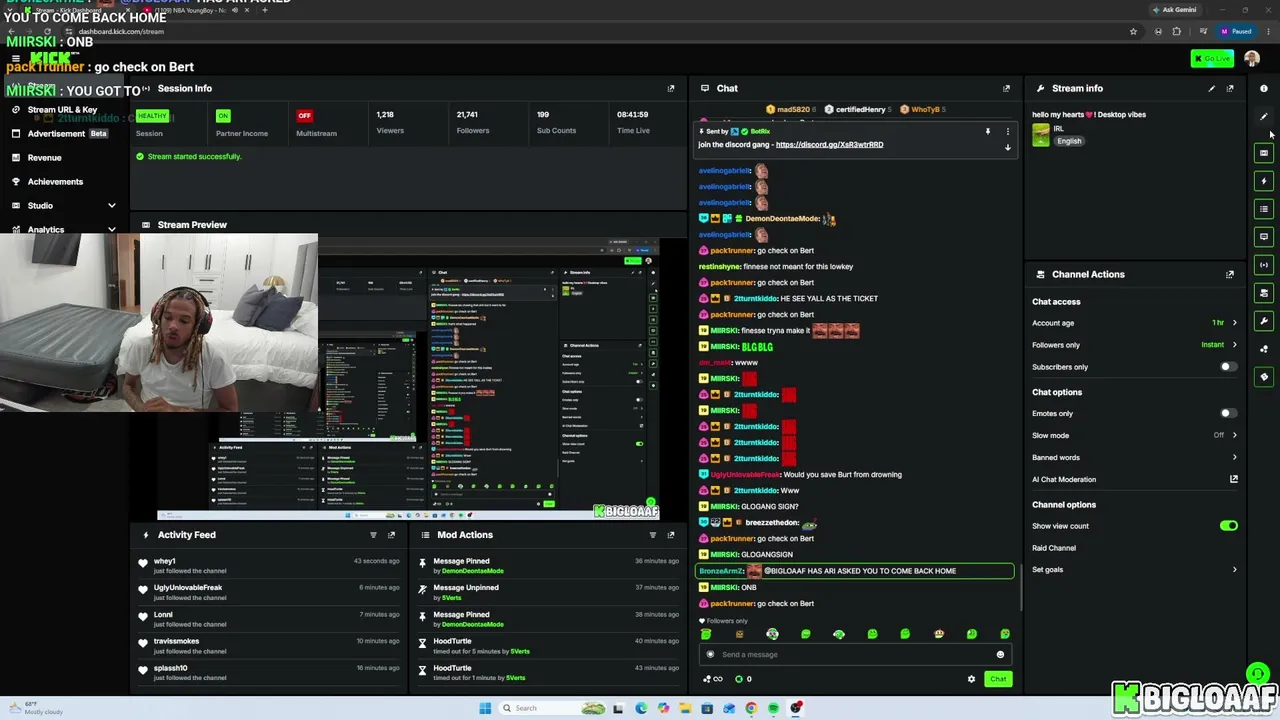Open the user profile avatar
This screenshot has width=1280, height=720.
1252,59
